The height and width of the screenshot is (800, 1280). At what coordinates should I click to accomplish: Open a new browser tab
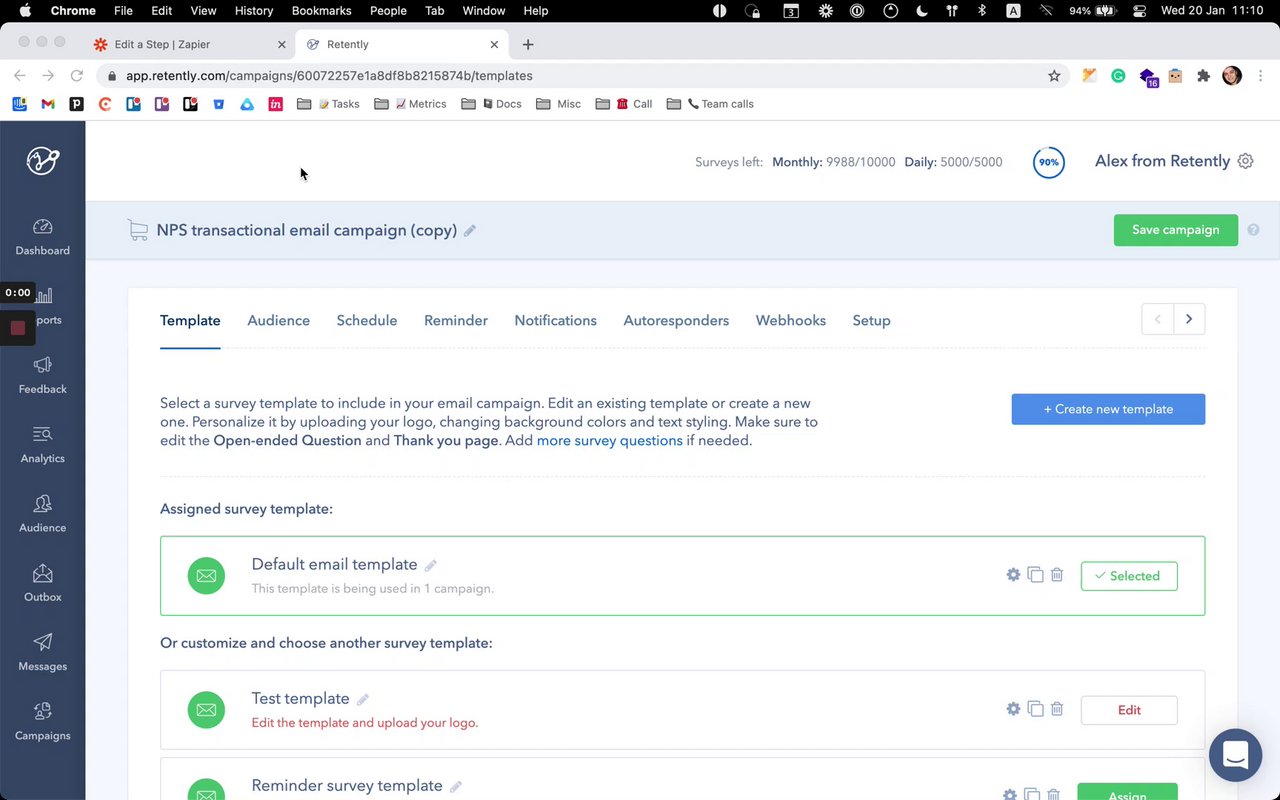528,44
